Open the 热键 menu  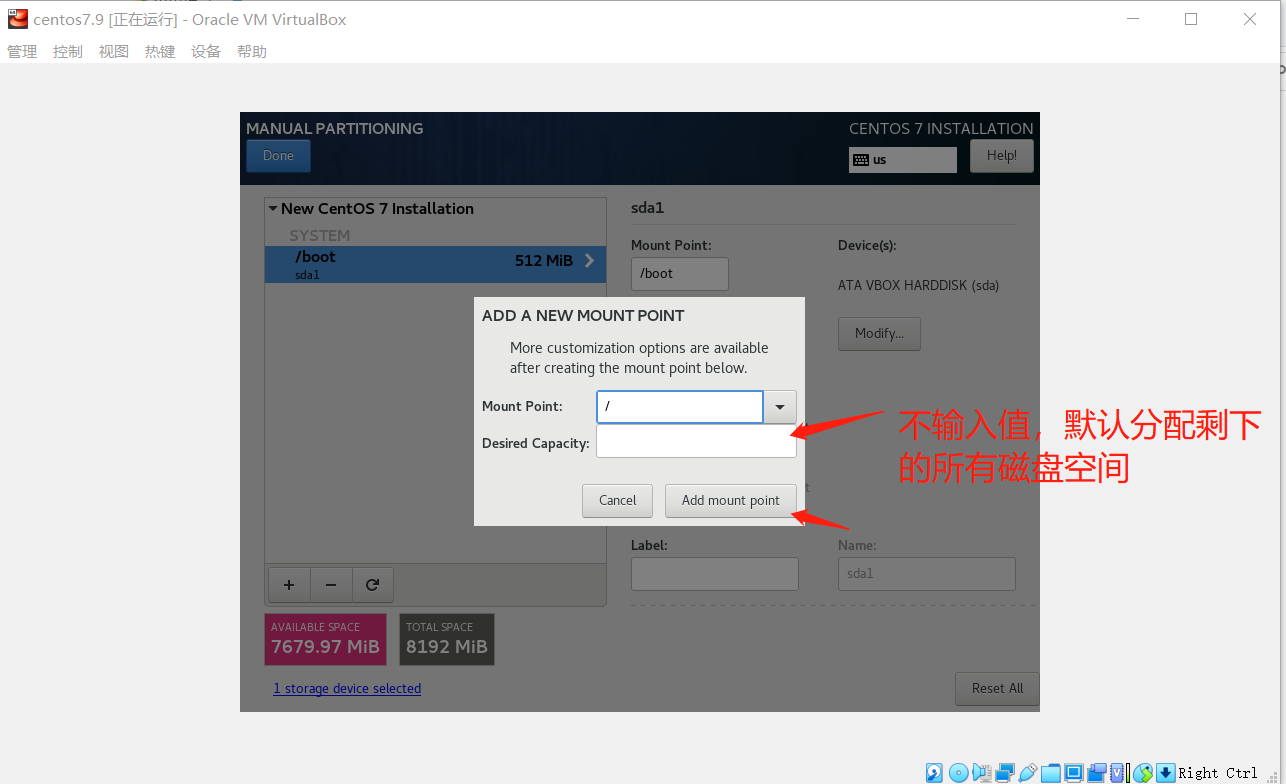tap(160, 52)
